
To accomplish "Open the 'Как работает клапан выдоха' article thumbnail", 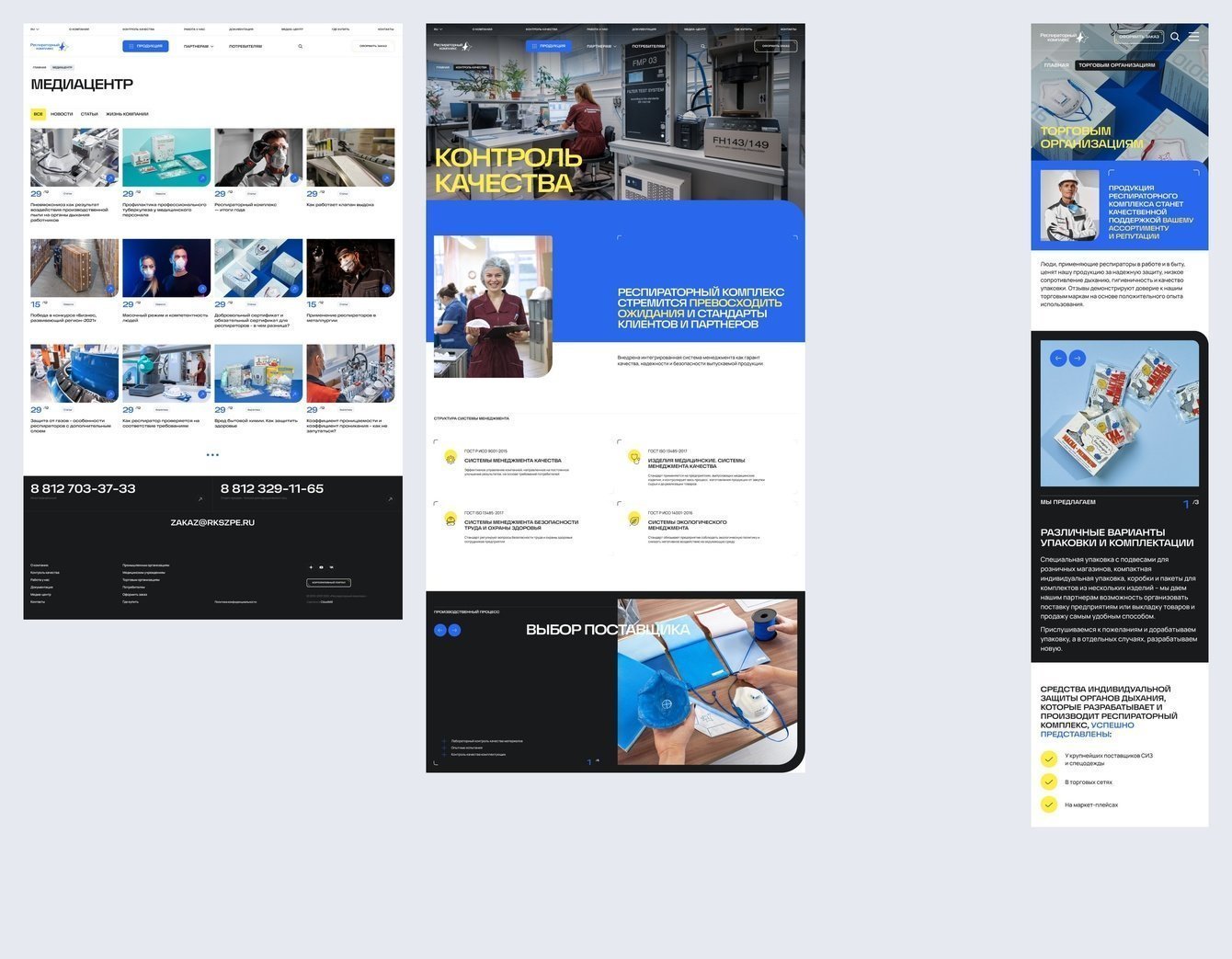I will [x=350, y=157].
